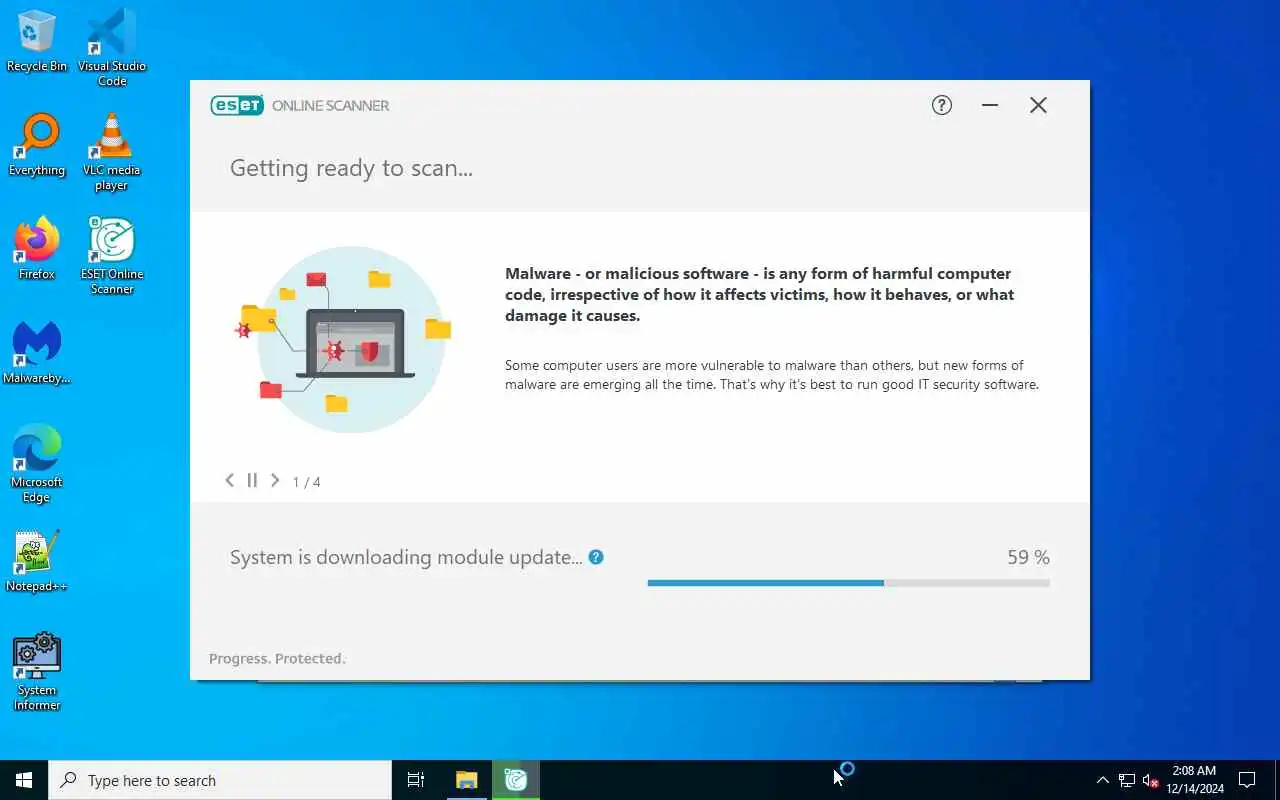The height and width of the screenshot is (800, 1280).
Task: Select the ESET Online Scanner desktop shortcut
Action: click(x=112, y=256)
